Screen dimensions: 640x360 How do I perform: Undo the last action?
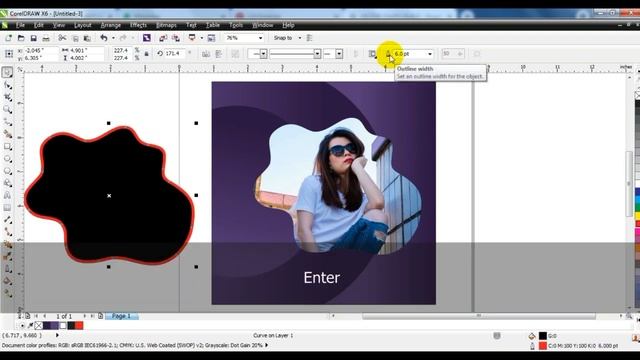(104, 38)
